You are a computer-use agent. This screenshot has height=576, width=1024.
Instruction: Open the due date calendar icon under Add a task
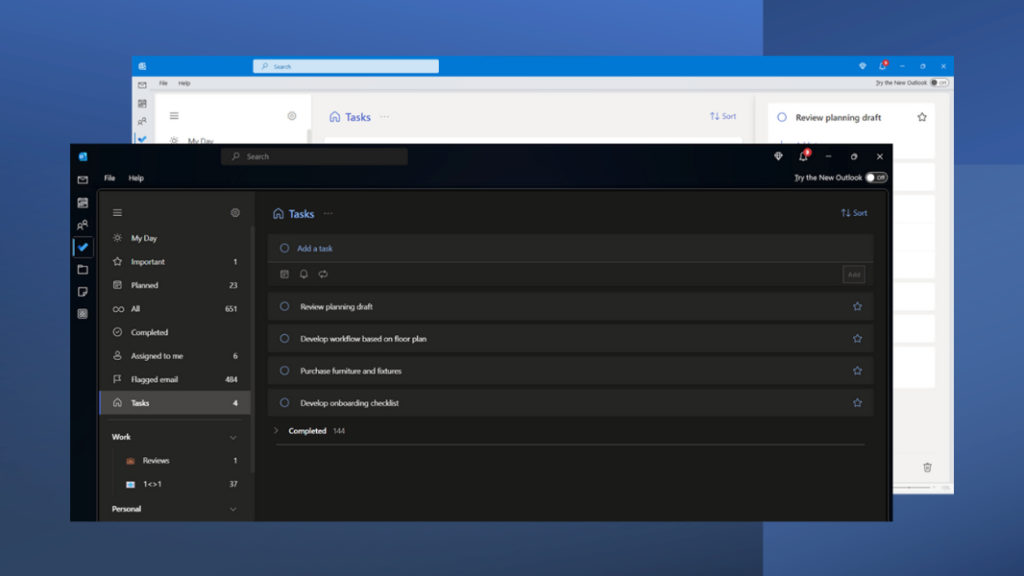pyautogui.click(x=284, y=274)
